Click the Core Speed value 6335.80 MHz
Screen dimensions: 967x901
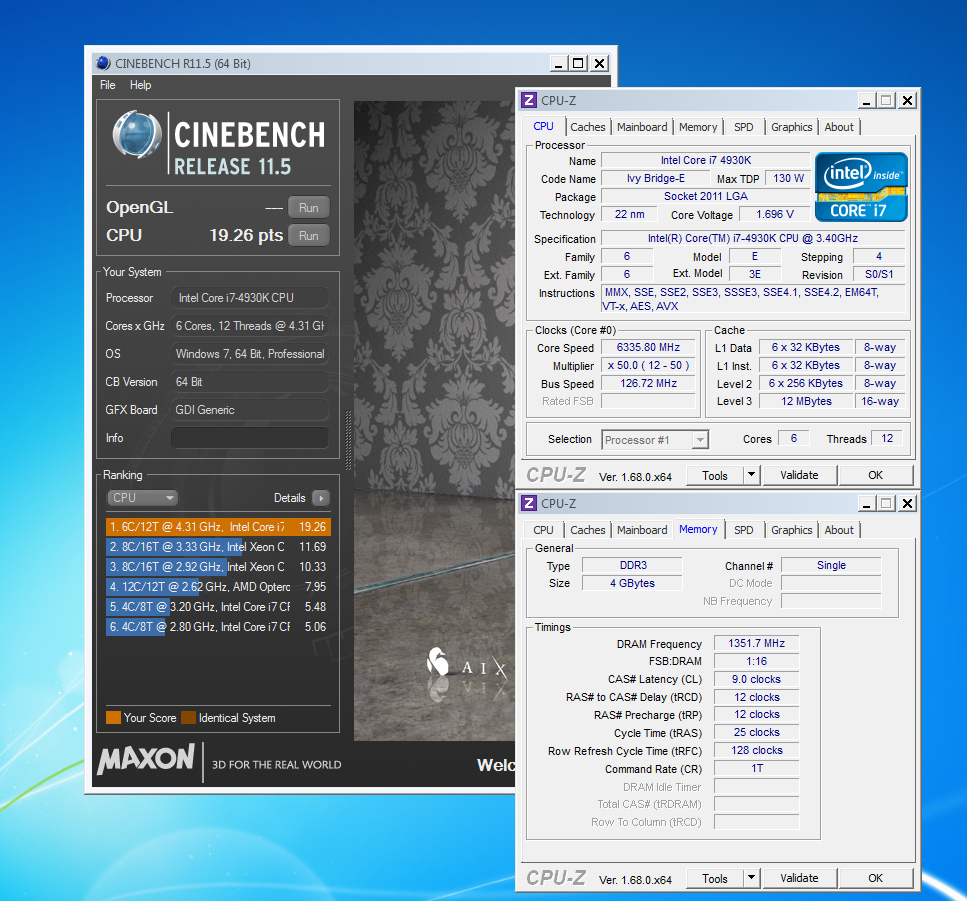click(x=648, y=348)
